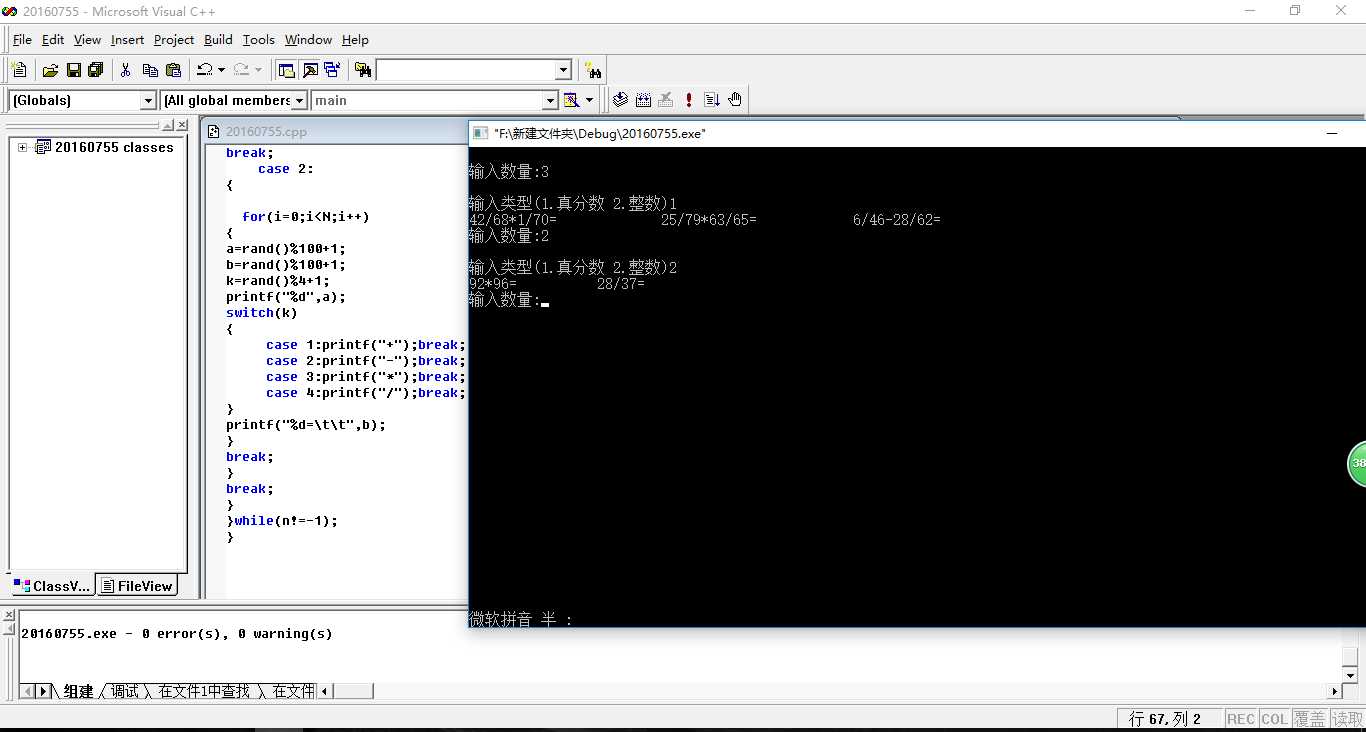This screenshot has width=1366, height=732.
Task: Select the 调试 output tab
Action: (125, 691)
